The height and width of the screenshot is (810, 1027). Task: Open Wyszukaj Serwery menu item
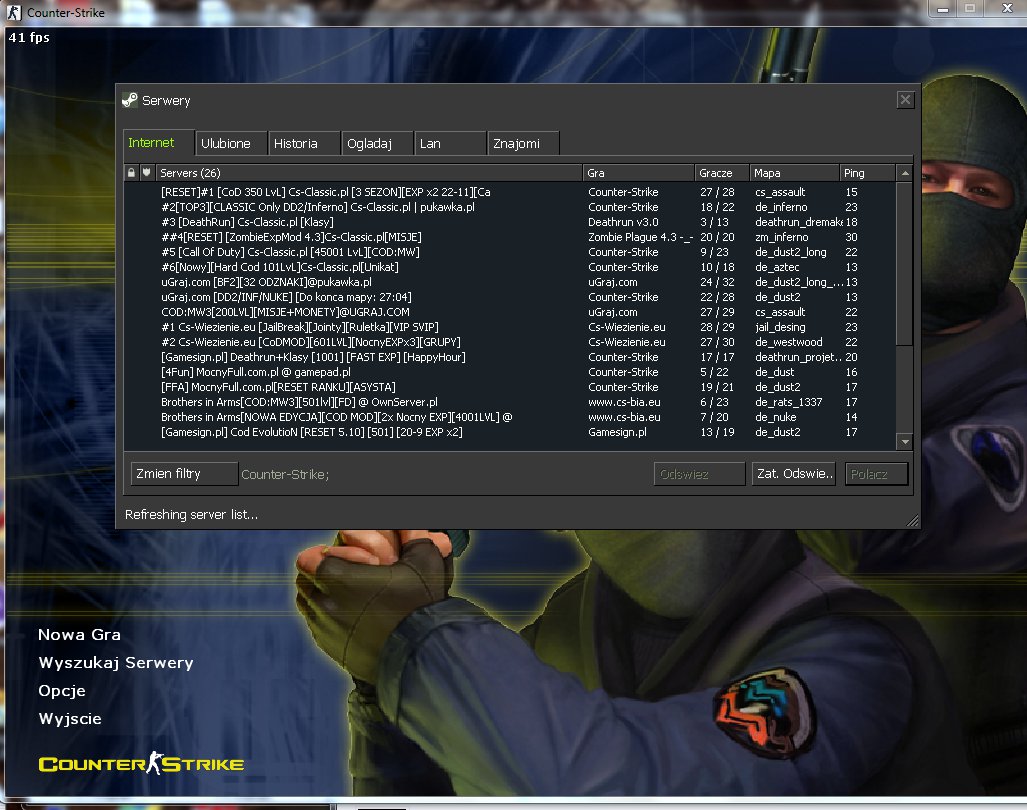[116, 663]
